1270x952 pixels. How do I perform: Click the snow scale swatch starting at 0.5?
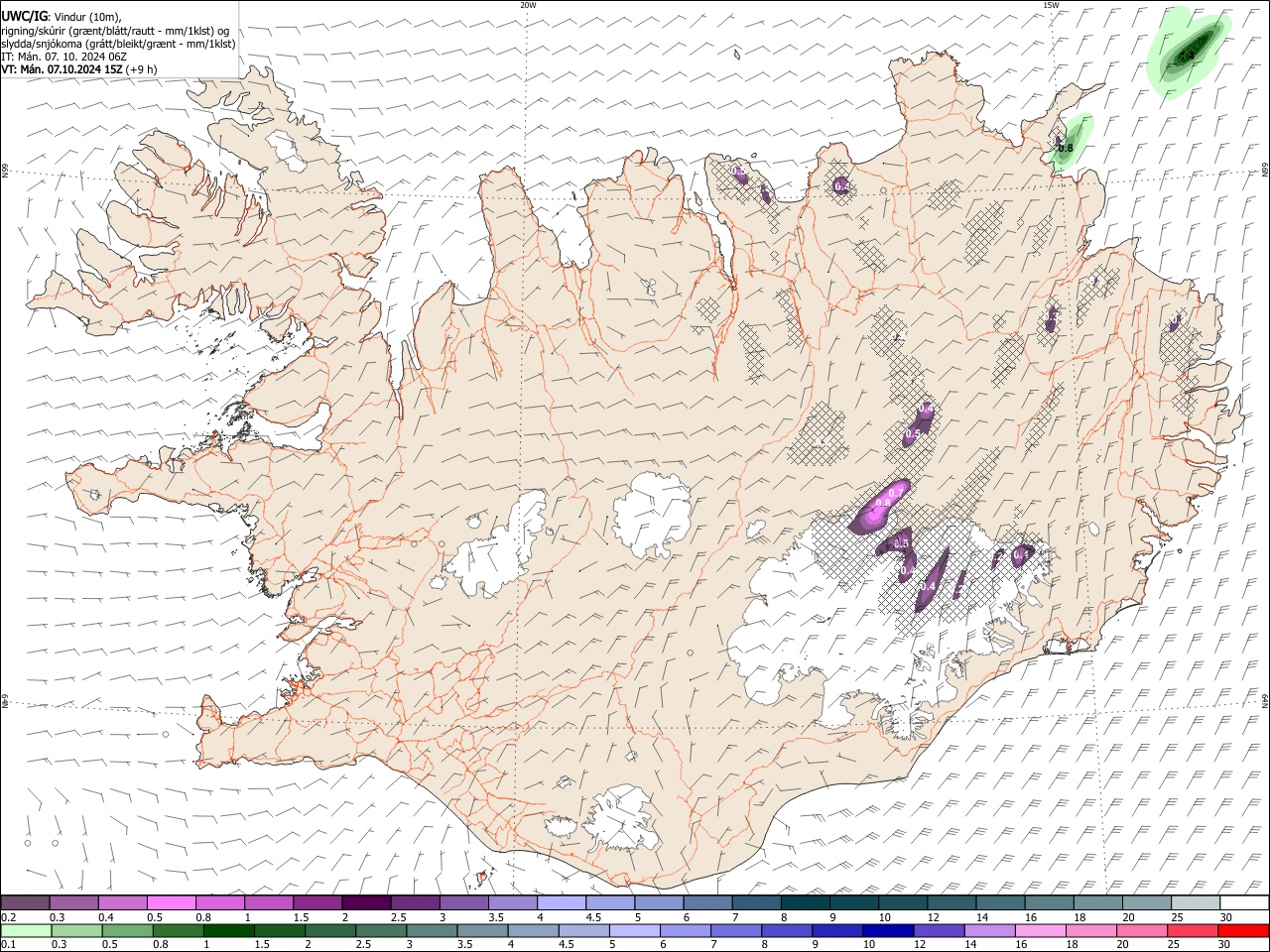click(x=171, y=902)
